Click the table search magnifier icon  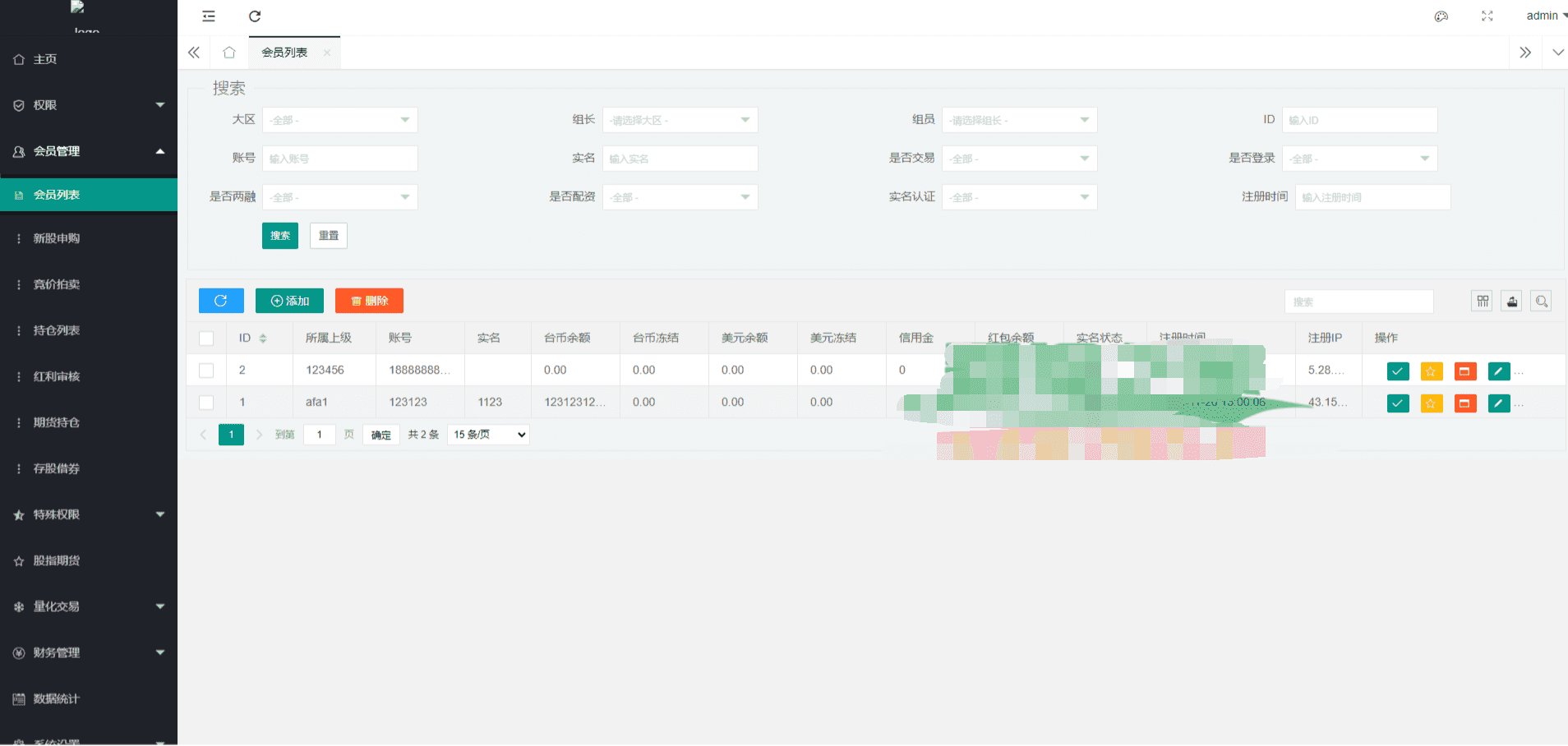[1542, 302]
